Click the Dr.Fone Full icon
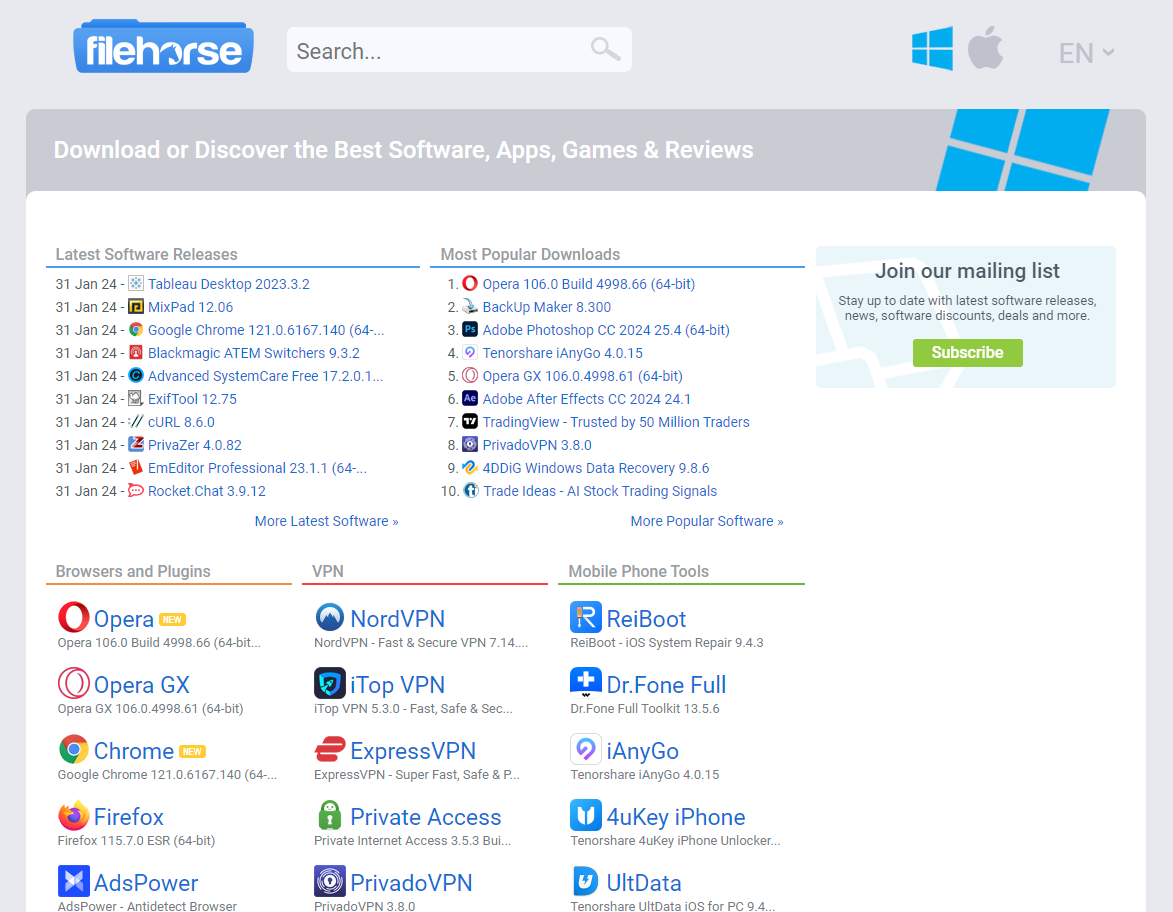This screenshot has height=912, width=1173. (x=586, y=683)
